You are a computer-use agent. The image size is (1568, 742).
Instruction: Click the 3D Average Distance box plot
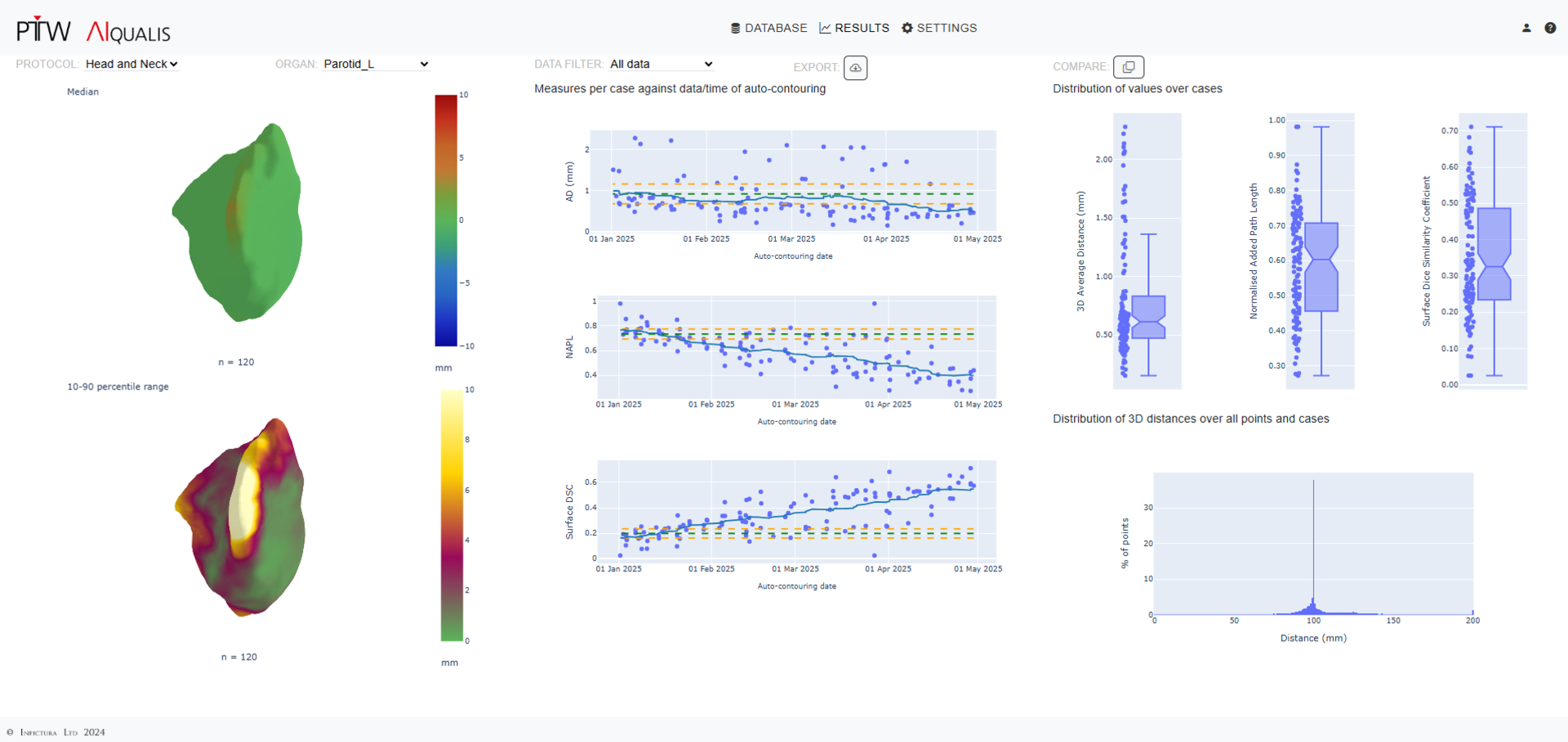tap(1148, 317)
